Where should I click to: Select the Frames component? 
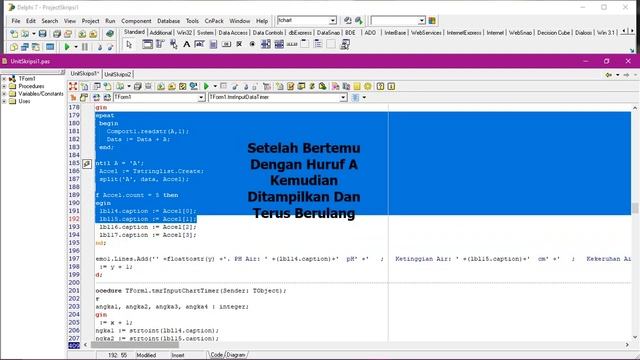[147, 44]
